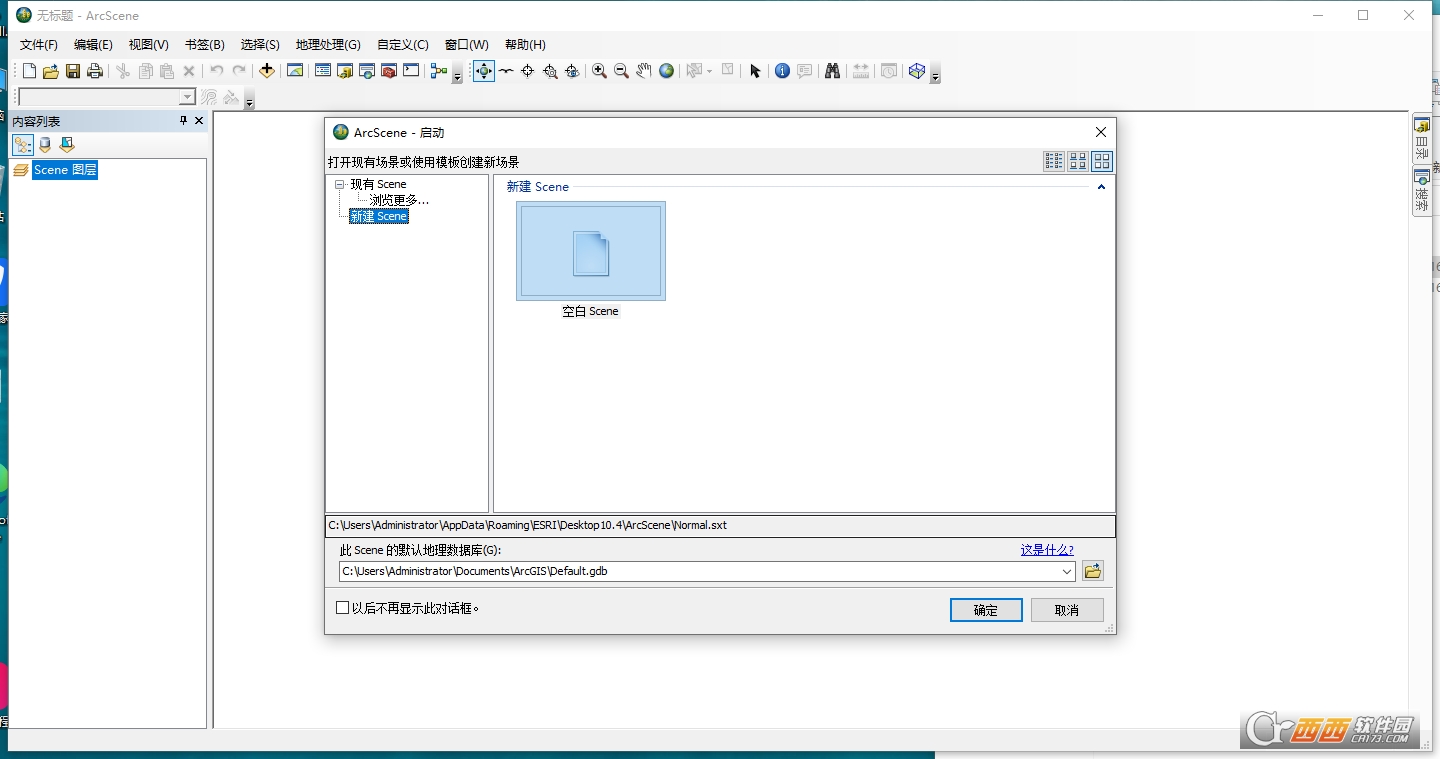Select the Zoom to Target tool

tap(550, 71)
